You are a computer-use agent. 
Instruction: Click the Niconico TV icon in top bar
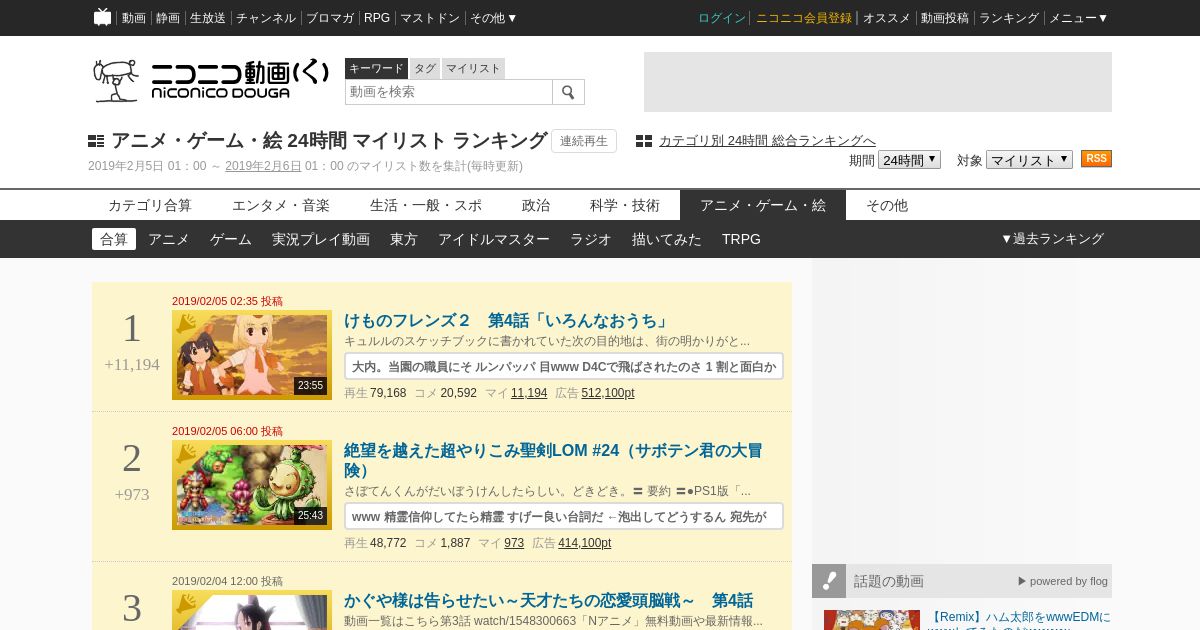[x=102, y=17]
